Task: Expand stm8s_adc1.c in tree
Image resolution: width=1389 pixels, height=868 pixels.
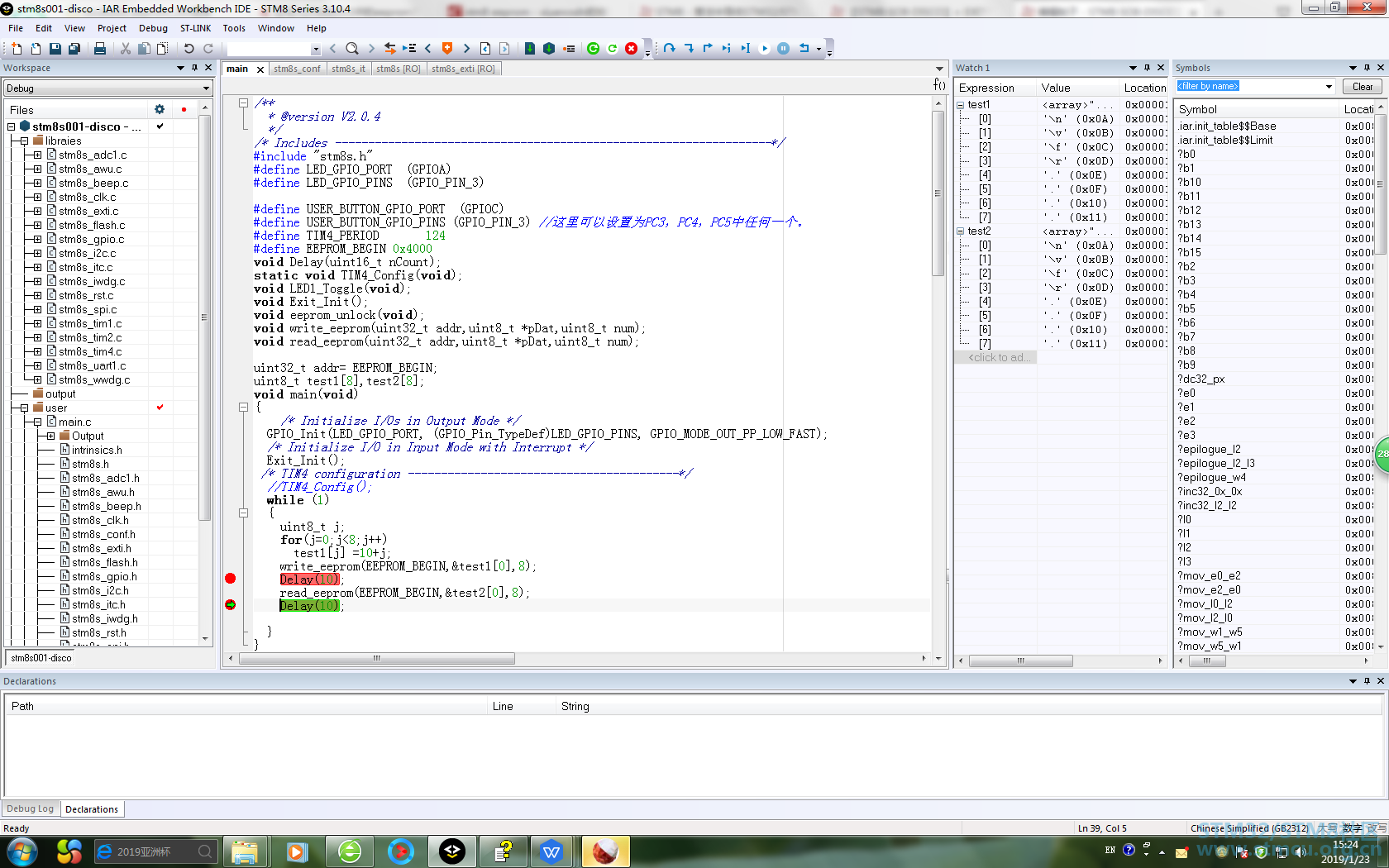Action: tap(38, 155)
